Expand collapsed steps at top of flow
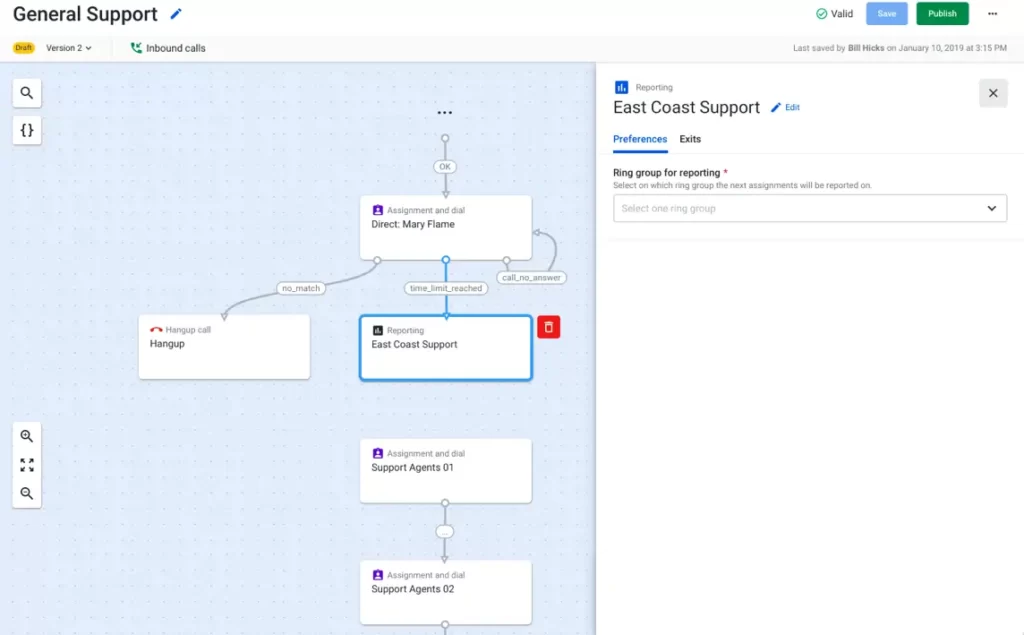1024x635 pixels. tap(445, 113)
